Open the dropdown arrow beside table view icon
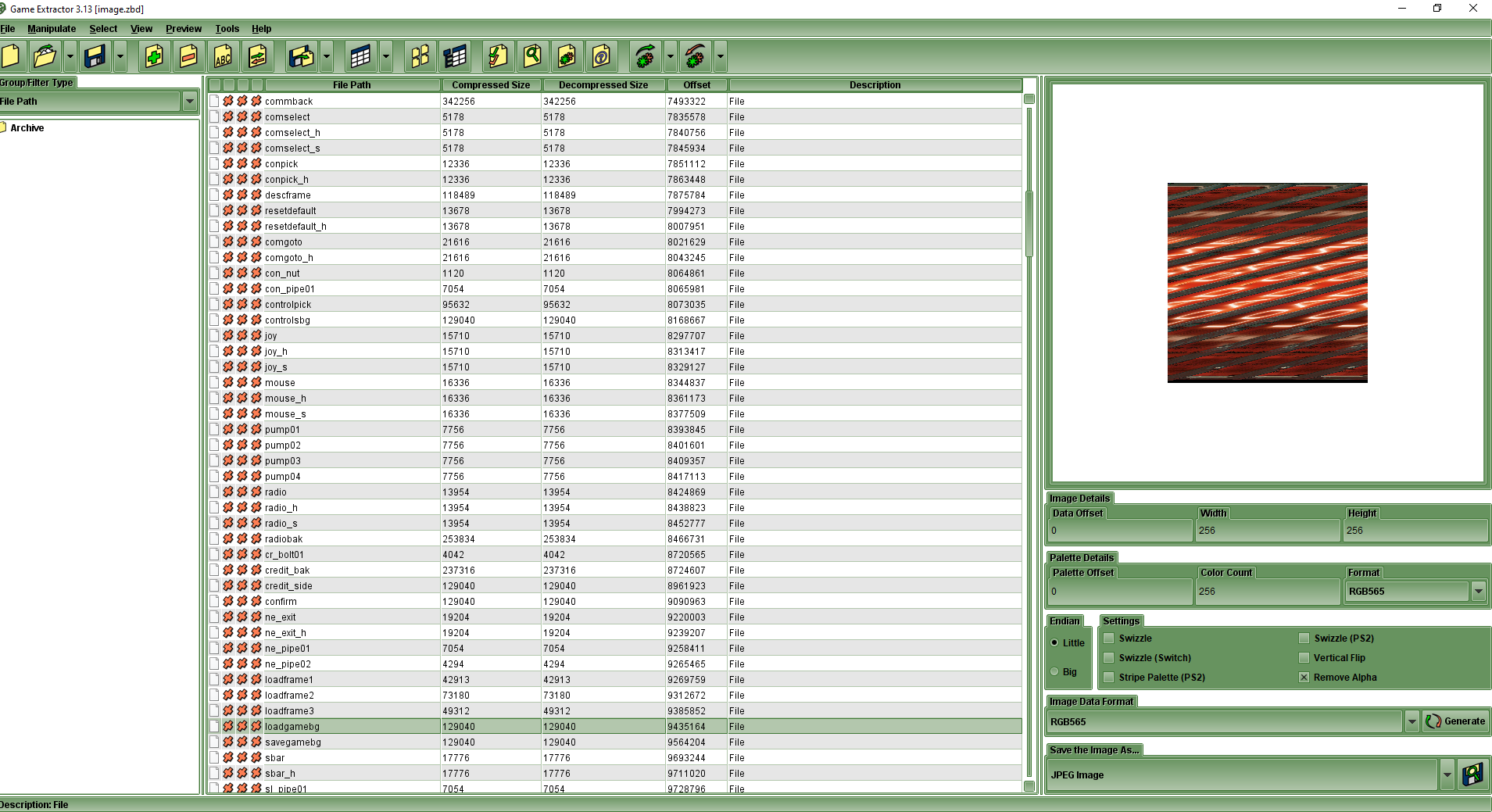The image size is (1492, 812). (385, 56)
